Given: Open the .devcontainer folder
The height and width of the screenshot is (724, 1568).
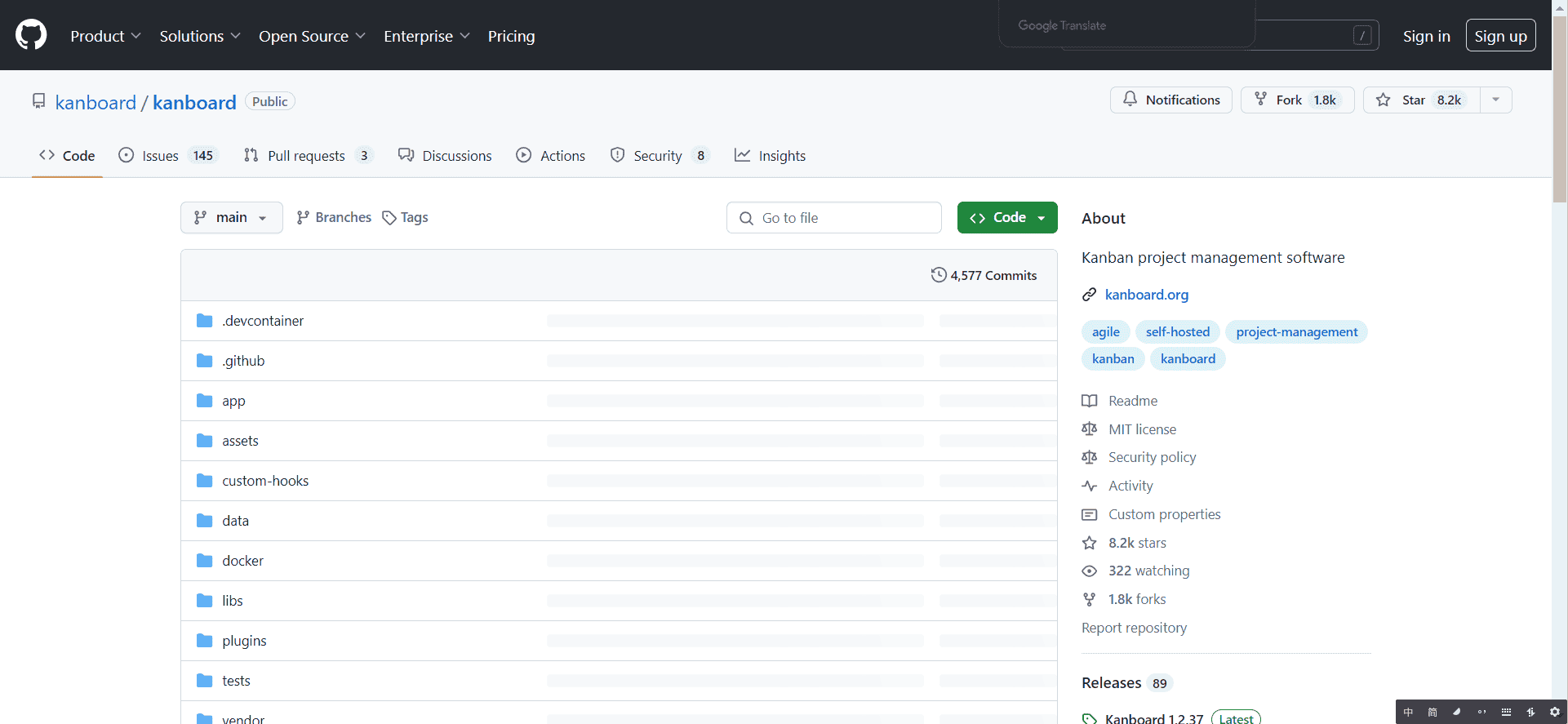Looking at the screenshot, I should (x=262, y=321).
